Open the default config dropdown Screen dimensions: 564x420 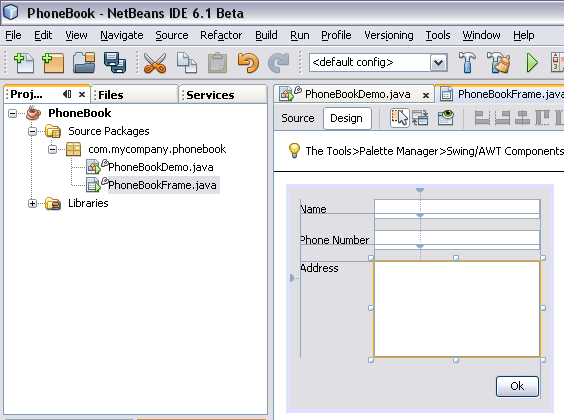pyautogui.click(x=438, y=63)
